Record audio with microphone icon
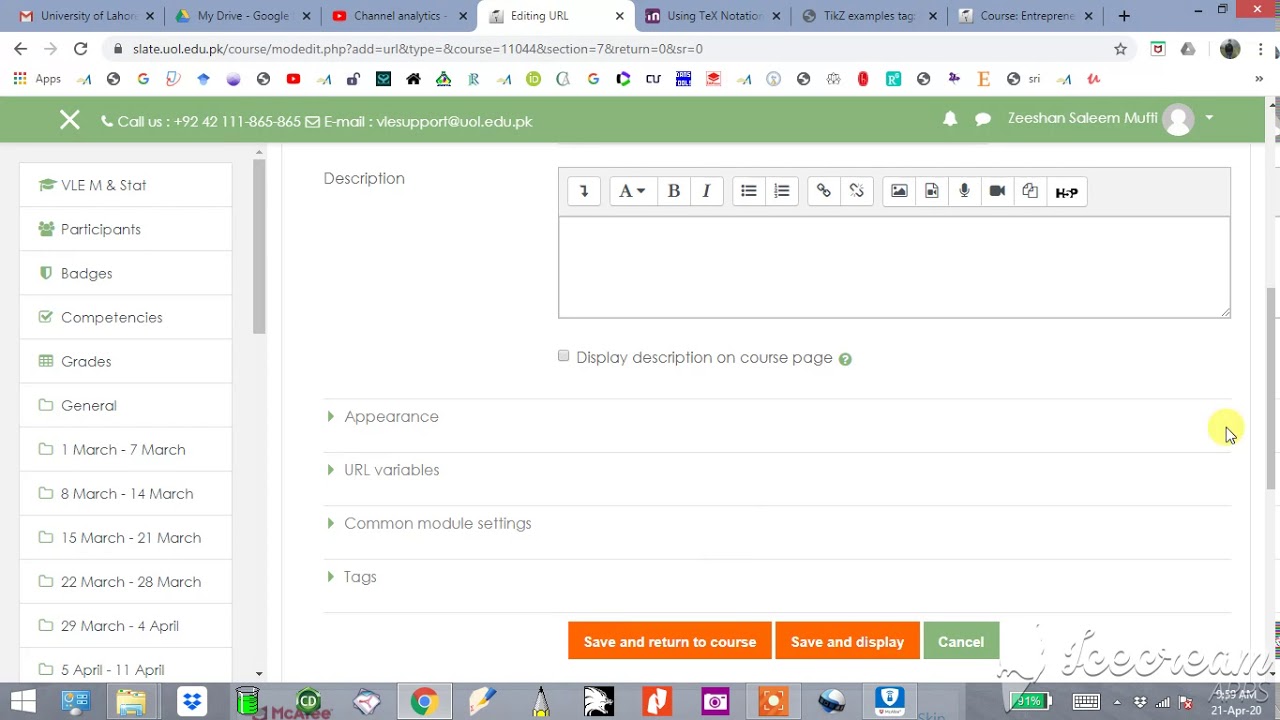 point(964,191)
